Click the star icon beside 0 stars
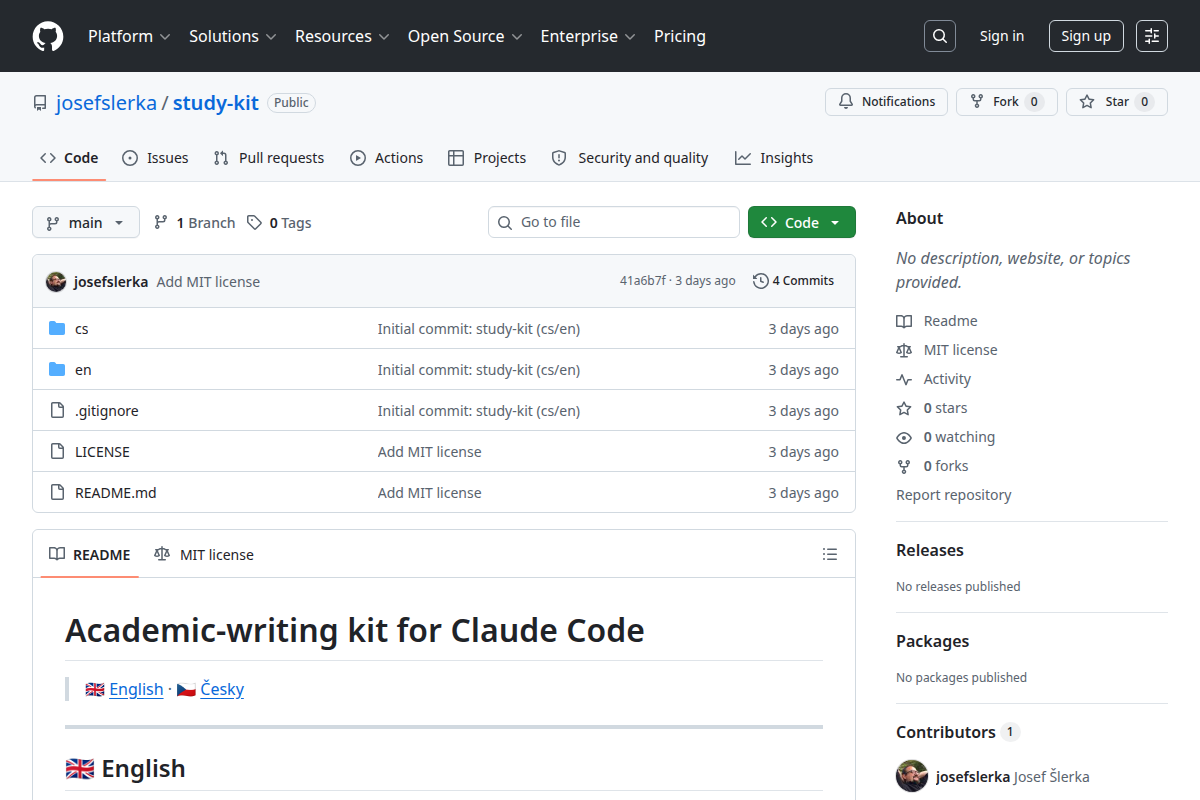The height and width of the screenshot is (800, 1200). click(x=904, y=408)
